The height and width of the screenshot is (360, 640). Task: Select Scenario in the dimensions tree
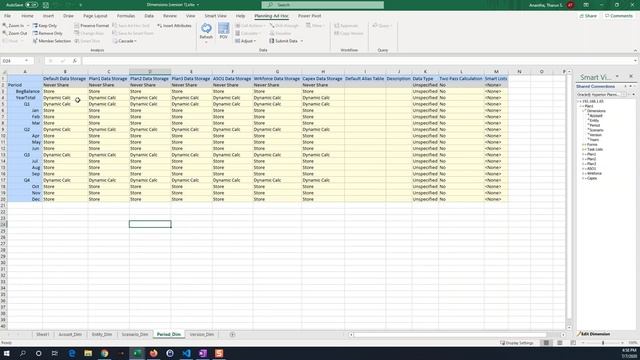(596, 130)
